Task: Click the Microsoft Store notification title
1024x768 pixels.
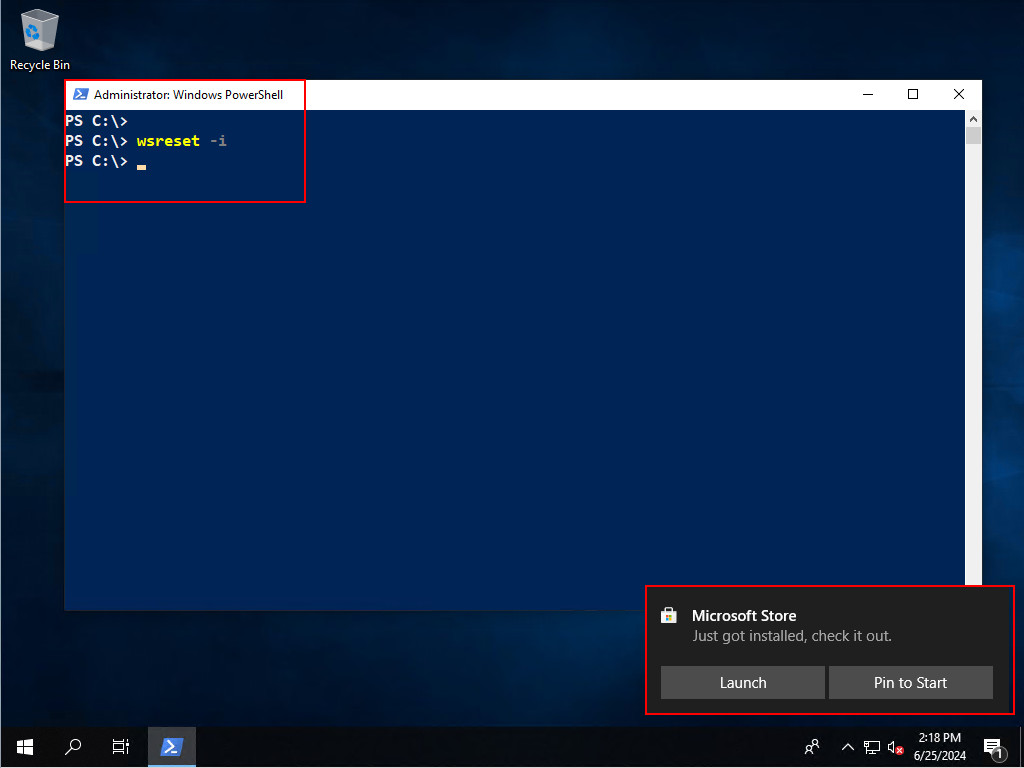Action: coord(744,615)
